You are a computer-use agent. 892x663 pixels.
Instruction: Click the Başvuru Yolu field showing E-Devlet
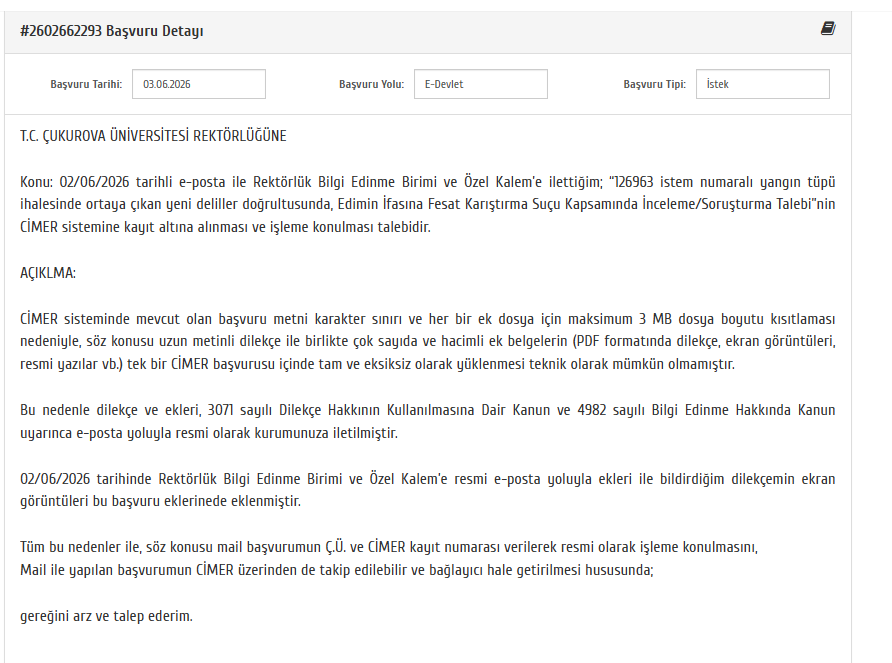click(481, 84)
